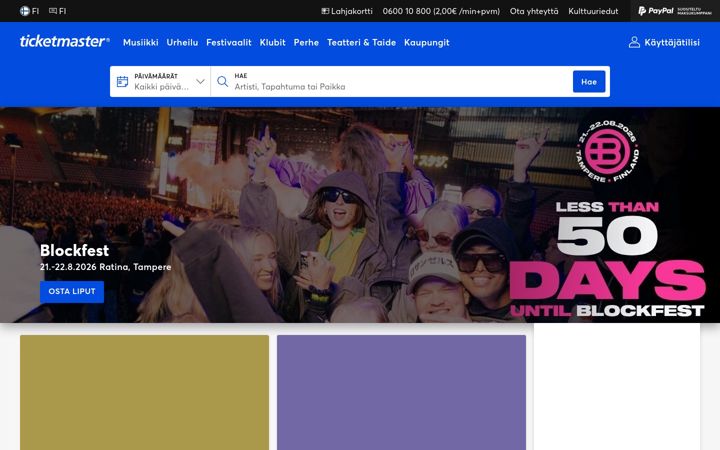720x450 pixels.
Task: Open Ota yhteyttä contact page
Action: pos(534,11)
